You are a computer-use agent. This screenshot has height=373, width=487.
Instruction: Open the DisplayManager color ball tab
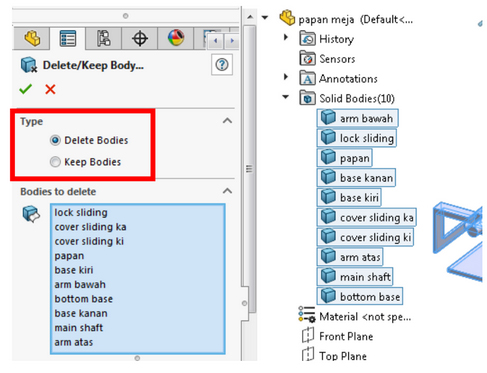176,38
